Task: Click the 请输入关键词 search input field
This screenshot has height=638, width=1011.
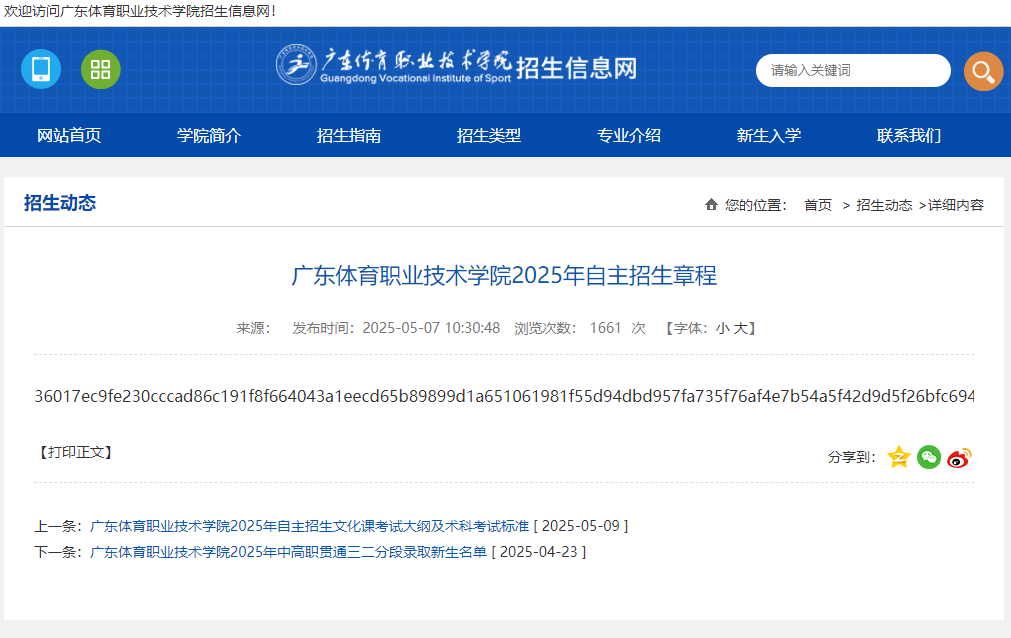Action: (x=853, y=70)
